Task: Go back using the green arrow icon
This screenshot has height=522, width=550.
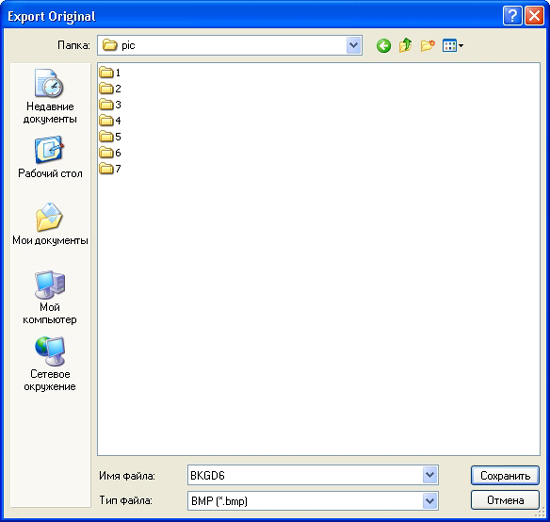Action: (383, 46)
